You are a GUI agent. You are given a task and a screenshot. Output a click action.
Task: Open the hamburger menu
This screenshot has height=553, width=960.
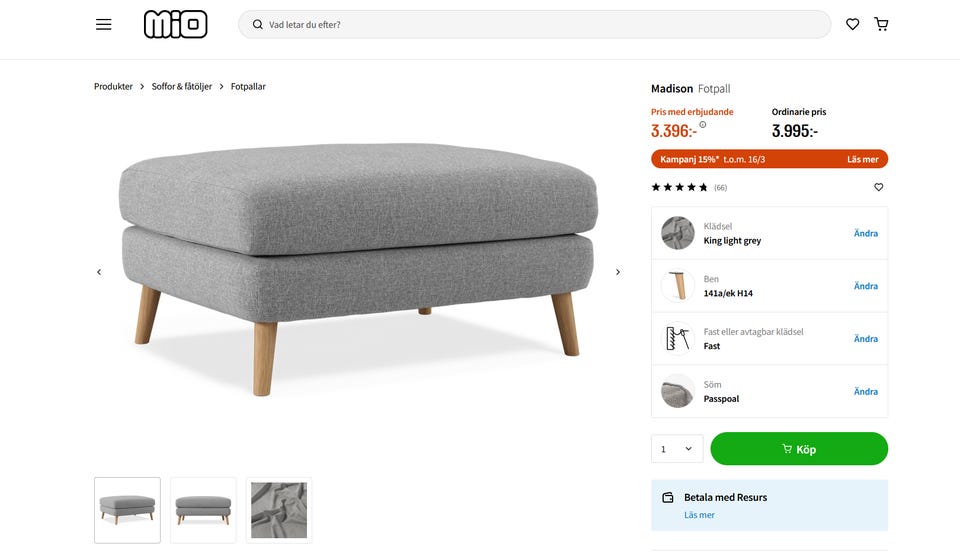[104, 24]
